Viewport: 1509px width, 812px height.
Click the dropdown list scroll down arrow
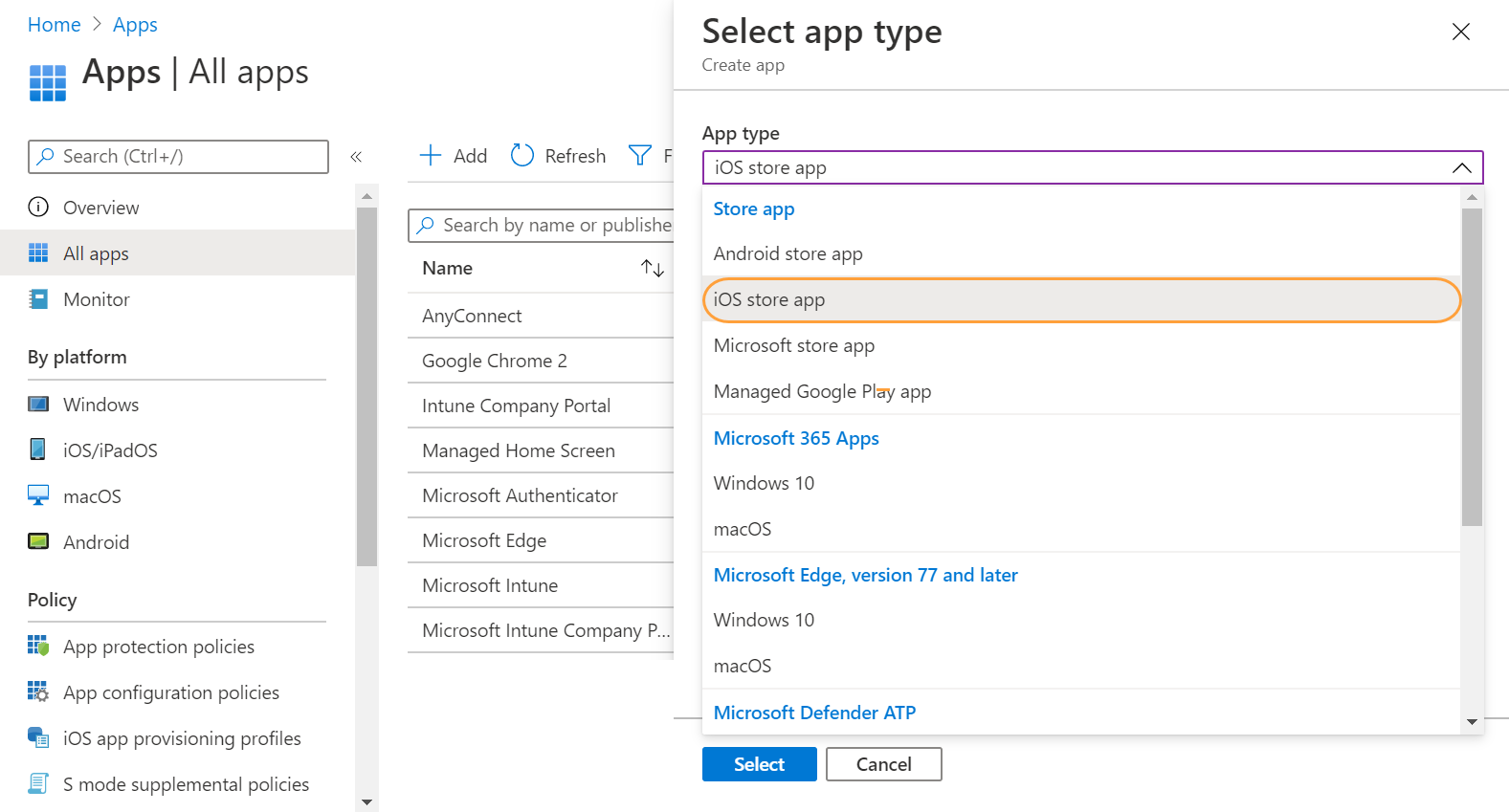tap(1472, 722)
